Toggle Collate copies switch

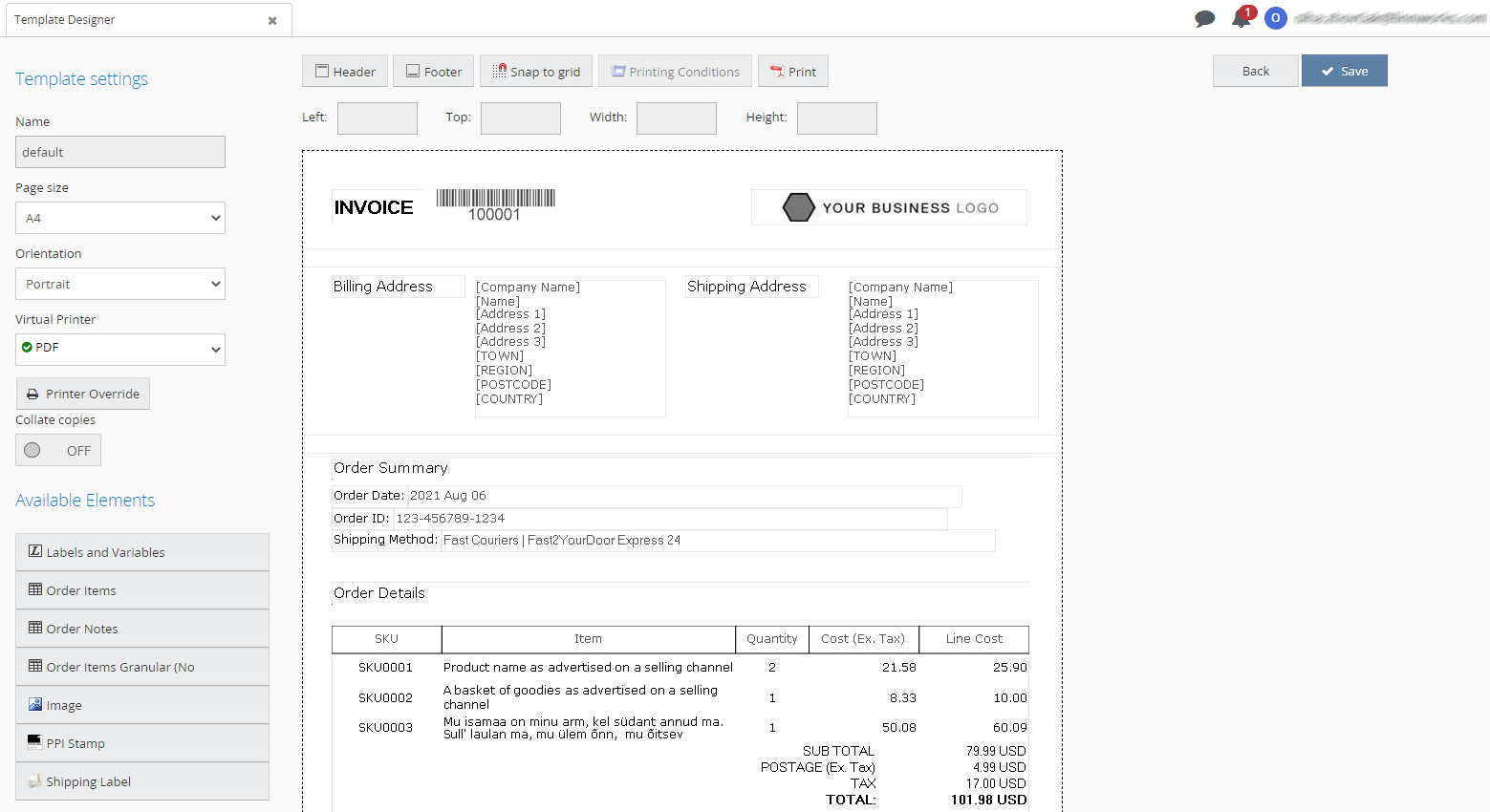point(58,451)
